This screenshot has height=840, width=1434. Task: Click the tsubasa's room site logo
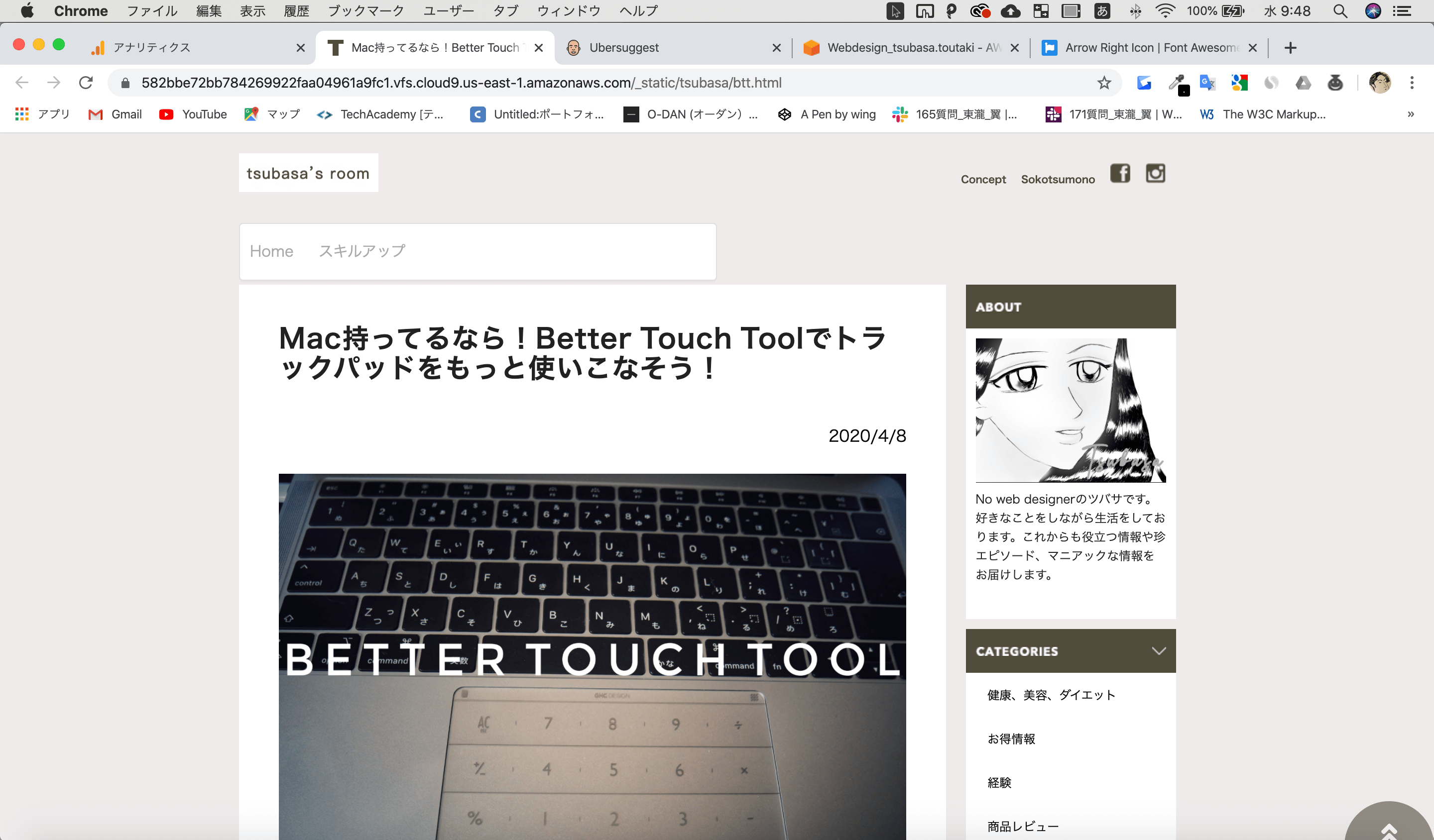click(308, 173)
